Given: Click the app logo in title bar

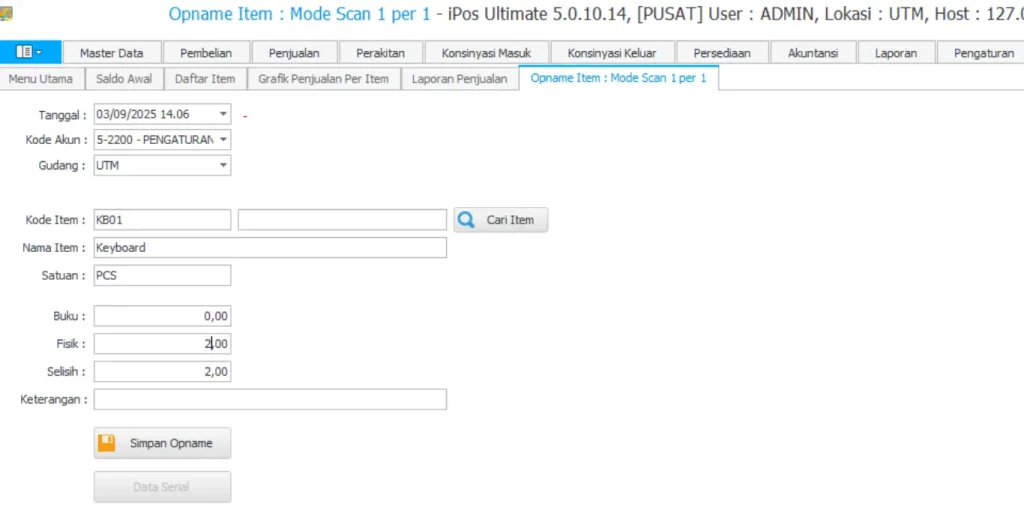Looking at the screenshot, I should pyautogui.click(x=6, y=13).
